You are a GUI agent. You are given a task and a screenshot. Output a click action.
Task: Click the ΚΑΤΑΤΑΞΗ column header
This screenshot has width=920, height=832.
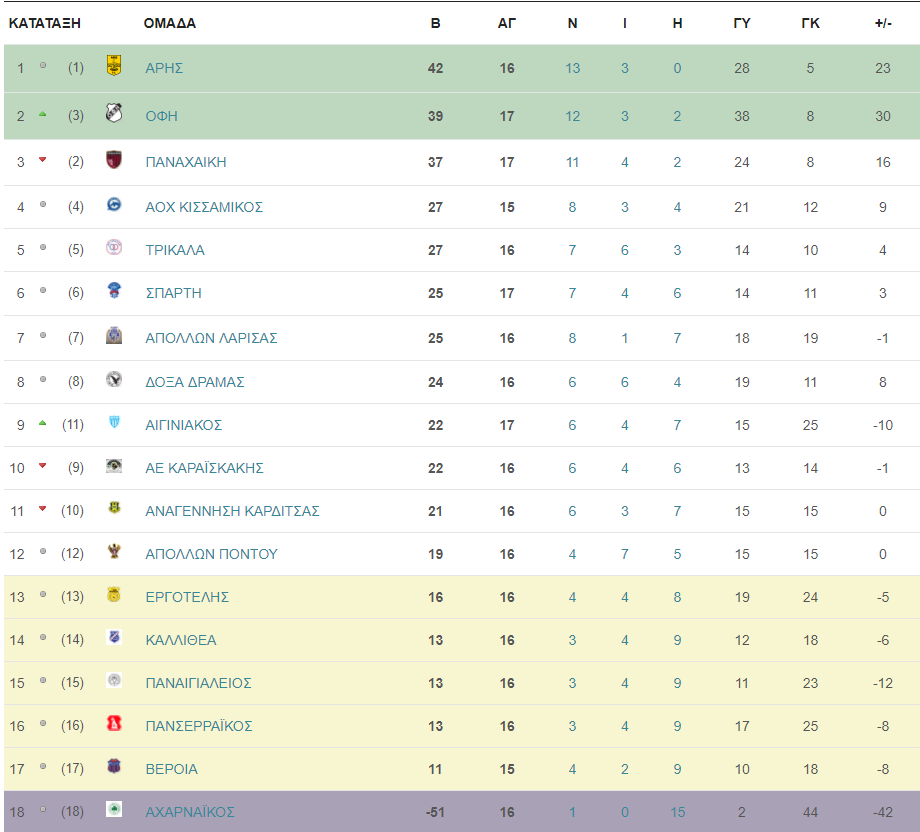44,23
